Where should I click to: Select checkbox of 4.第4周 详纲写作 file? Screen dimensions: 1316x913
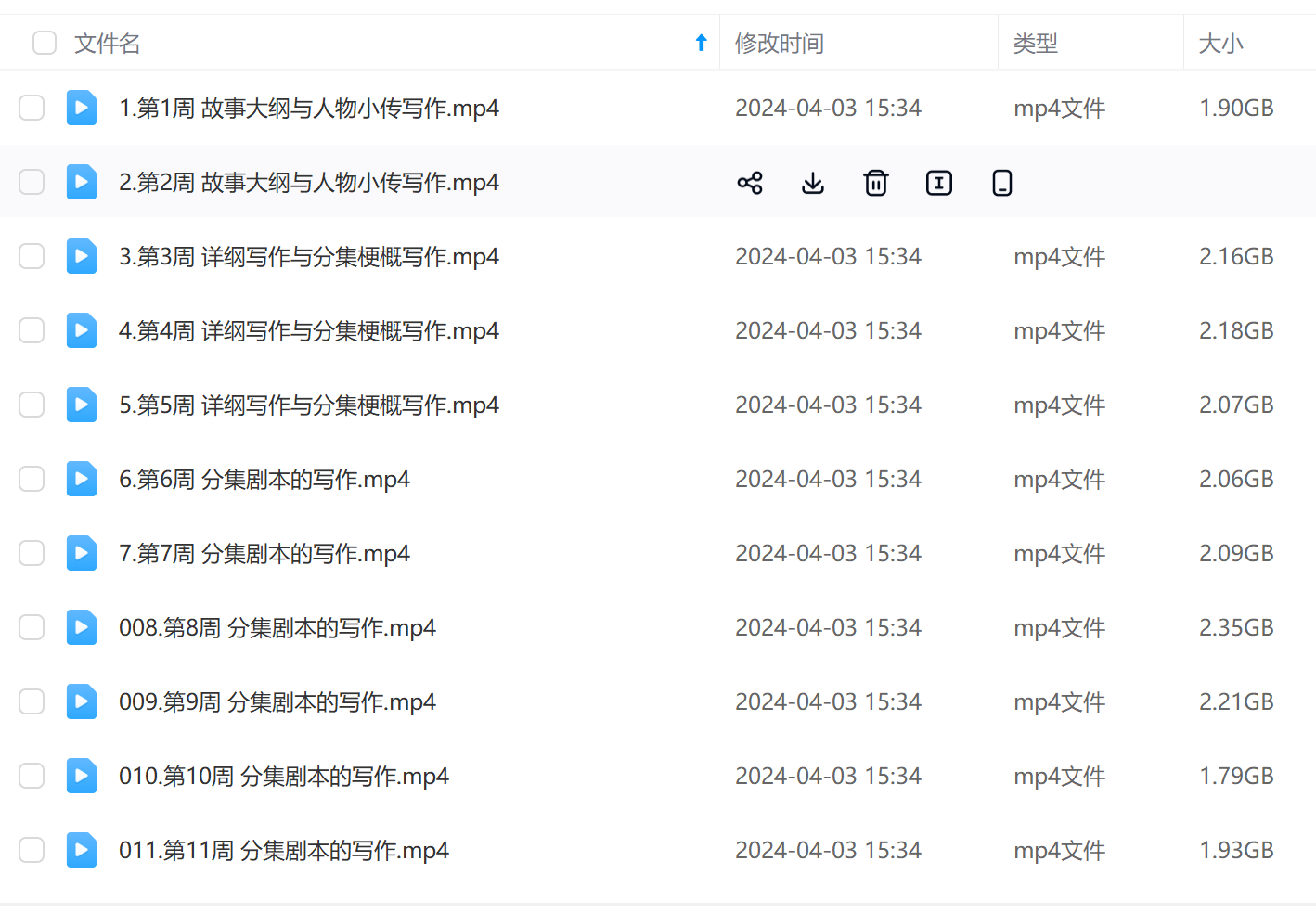[32, 330]
